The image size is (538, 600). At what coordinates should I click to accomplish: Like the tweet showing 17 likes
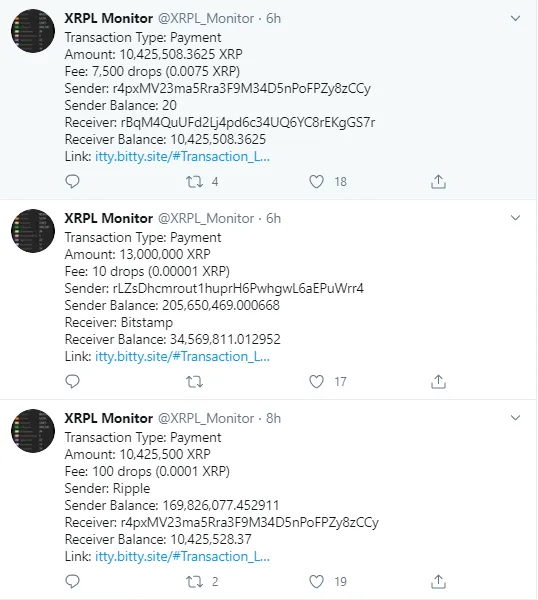[316, 382]
